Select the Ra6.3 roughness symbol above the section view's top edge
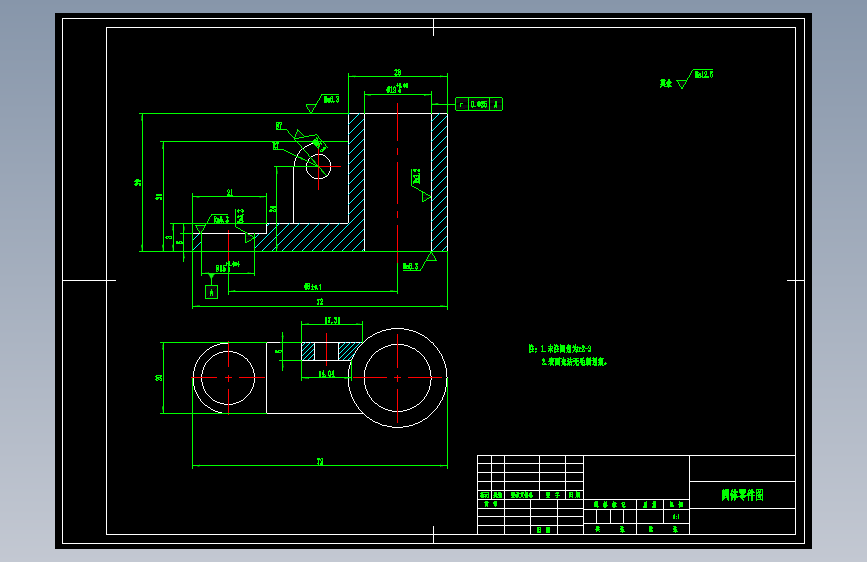This screenshot has height=562, width=867. click(323, 102)
